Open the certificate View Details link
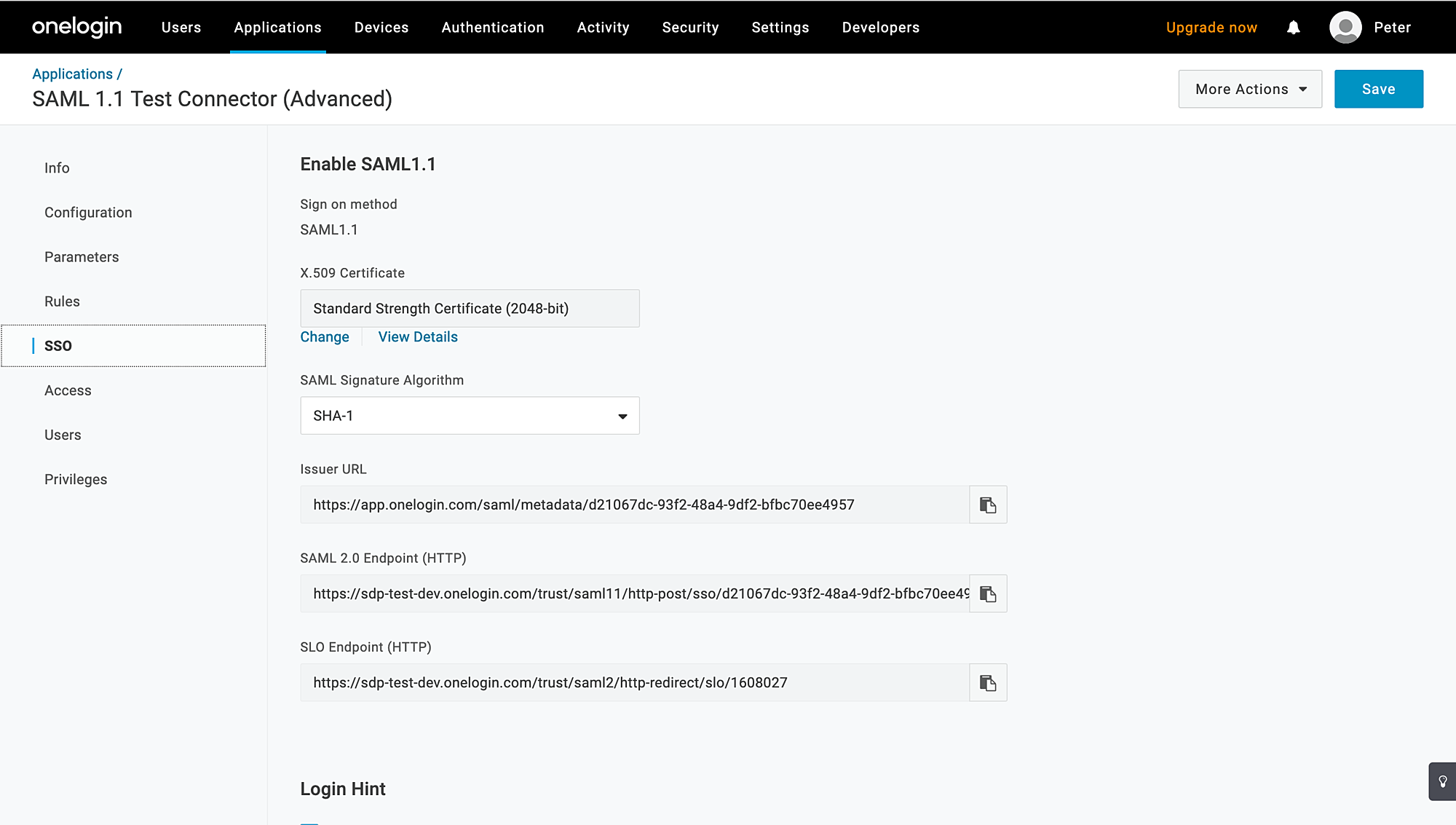 (x=418, y=337)
